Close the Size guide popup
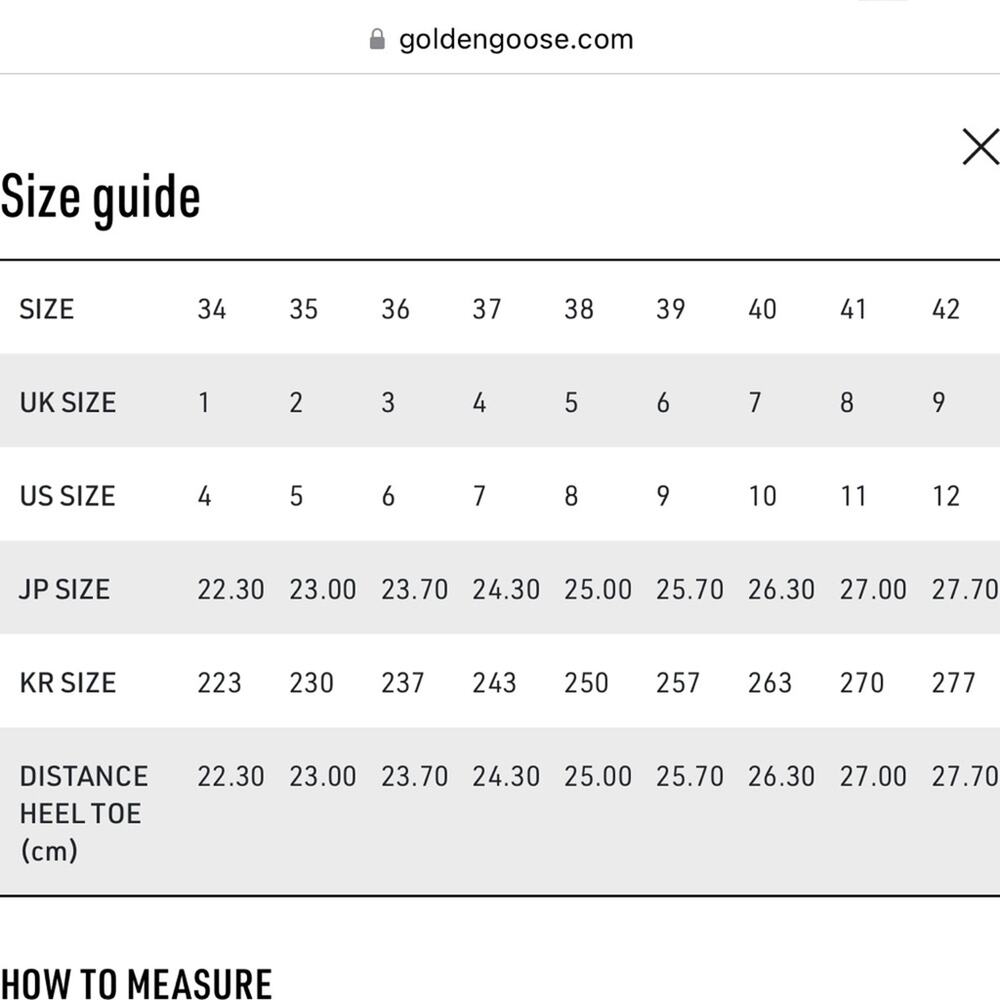1000x1000 pixels. pyautogui.click(x=980, y=147)
